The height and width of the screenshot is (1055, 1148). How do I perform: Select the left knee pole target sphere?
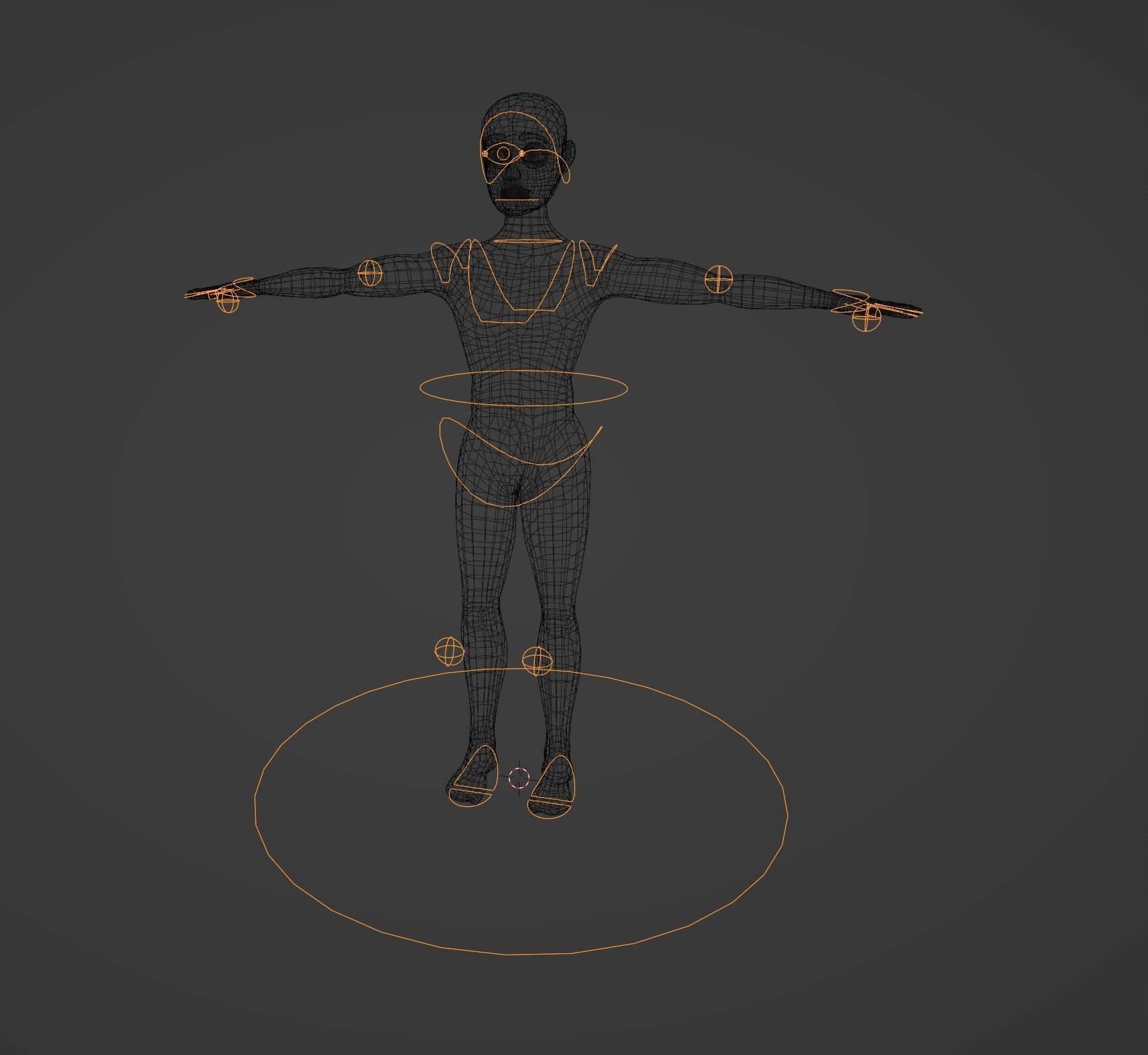539,663
